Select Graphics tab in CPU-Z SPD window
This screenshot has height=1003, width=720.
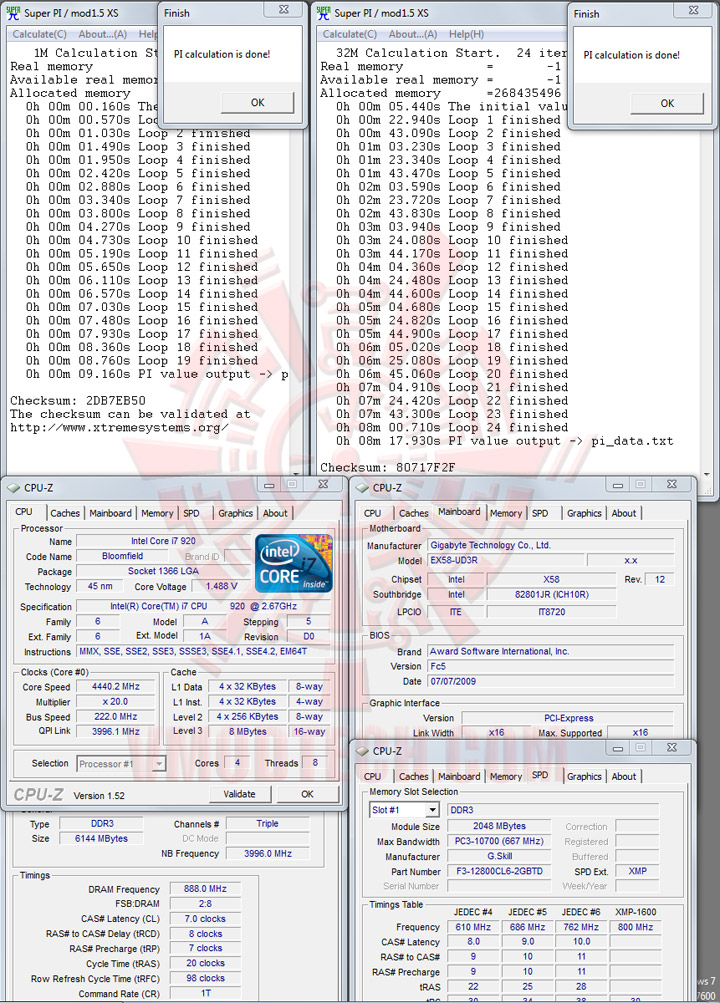pos(584,776)
